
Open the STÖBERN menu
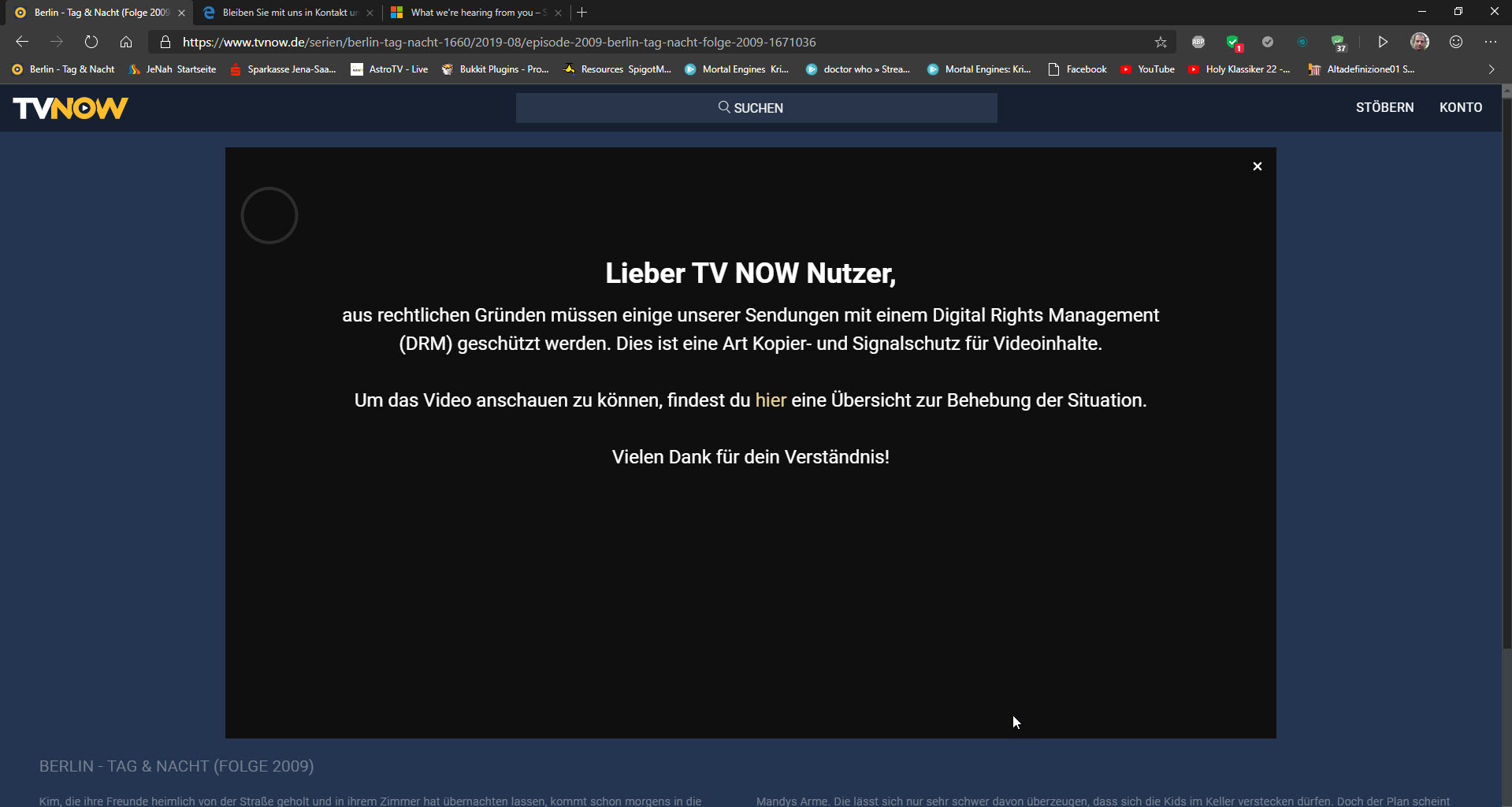(1384, 107)
